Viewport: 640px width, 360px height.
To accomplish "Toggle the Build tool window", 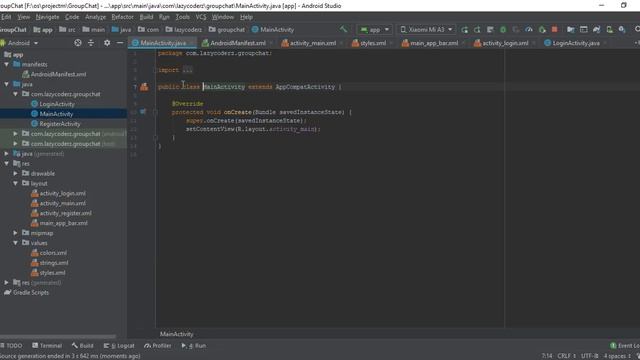I will 83,346.
